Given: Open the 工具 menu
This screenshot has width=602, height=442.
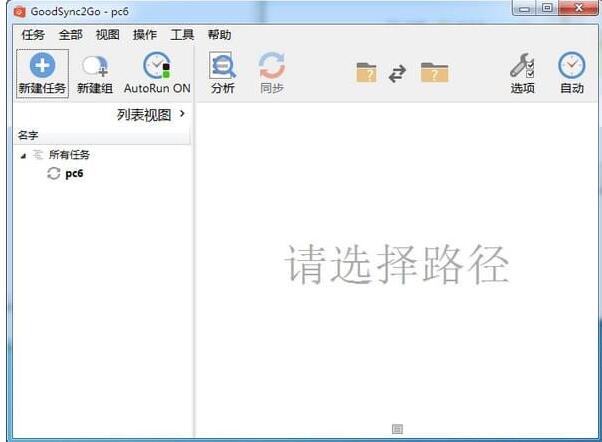Looking at the screenshot, I should [x=182, y=35].
